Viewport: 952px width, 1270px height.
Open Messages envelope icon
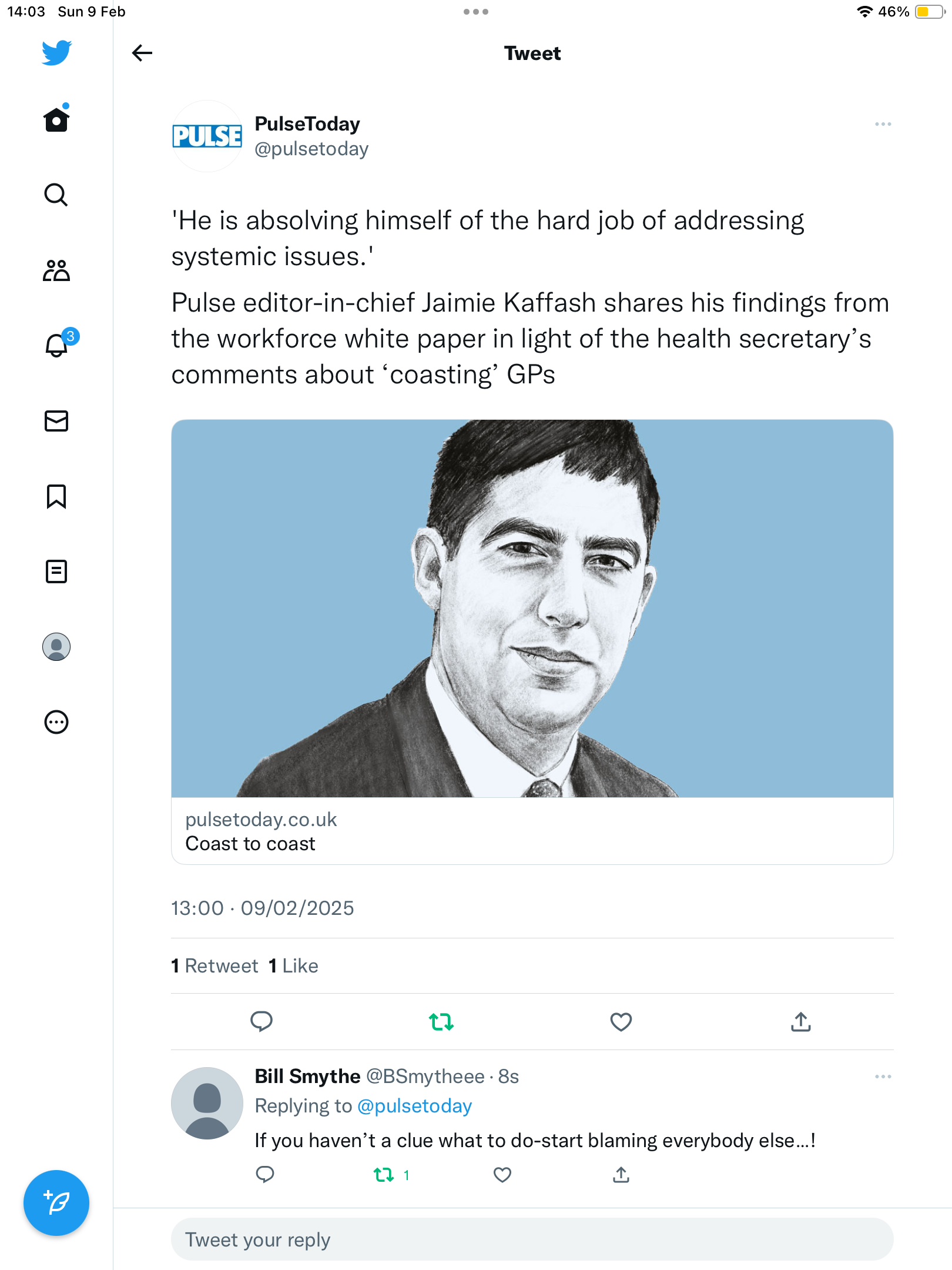coord(56,421)
